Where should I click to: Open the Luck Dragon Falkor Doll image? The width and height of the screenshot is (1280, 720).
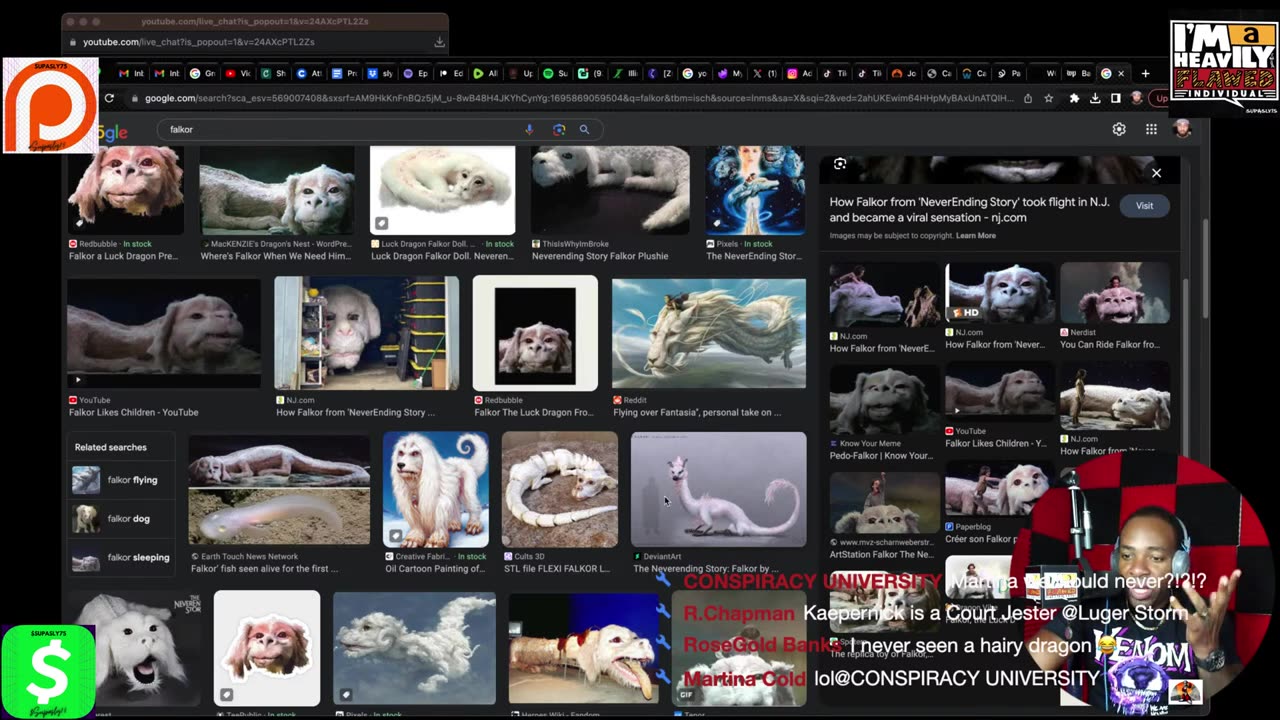[442, 190]
